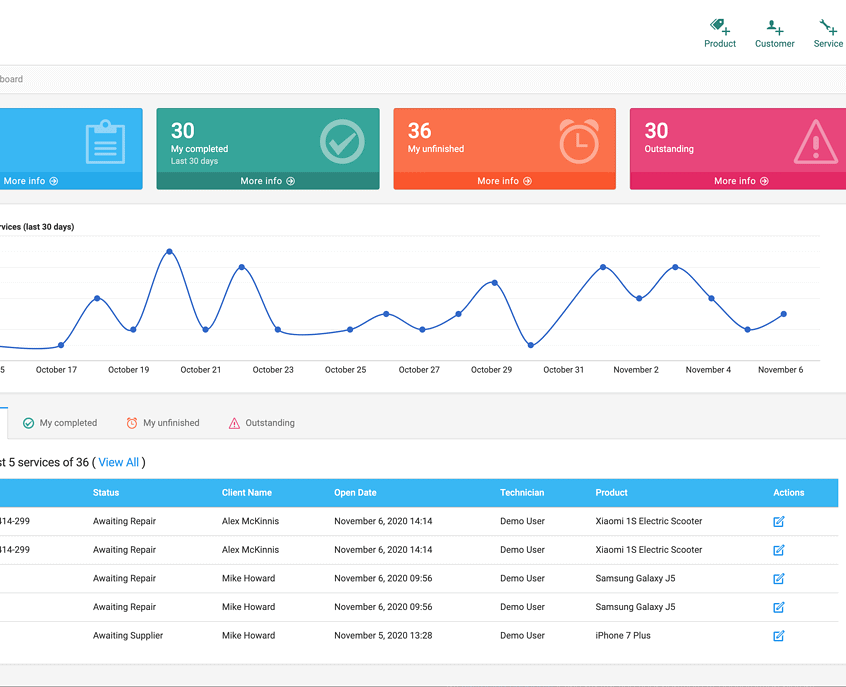The height and width of the screenshot is (687, 846).
Task: Click the add Product tag icon
Action: click(x=720, y=27)
